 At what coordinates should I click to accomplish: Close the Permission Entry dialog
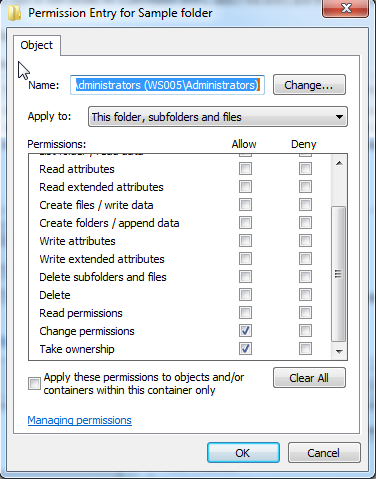coord(346,8)
